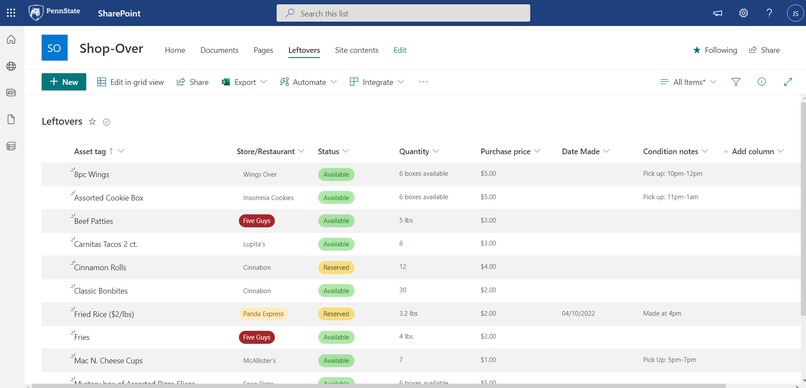The image size is (806, 388).
Task: Open the JS account avatar
Action: coord(795,13)
